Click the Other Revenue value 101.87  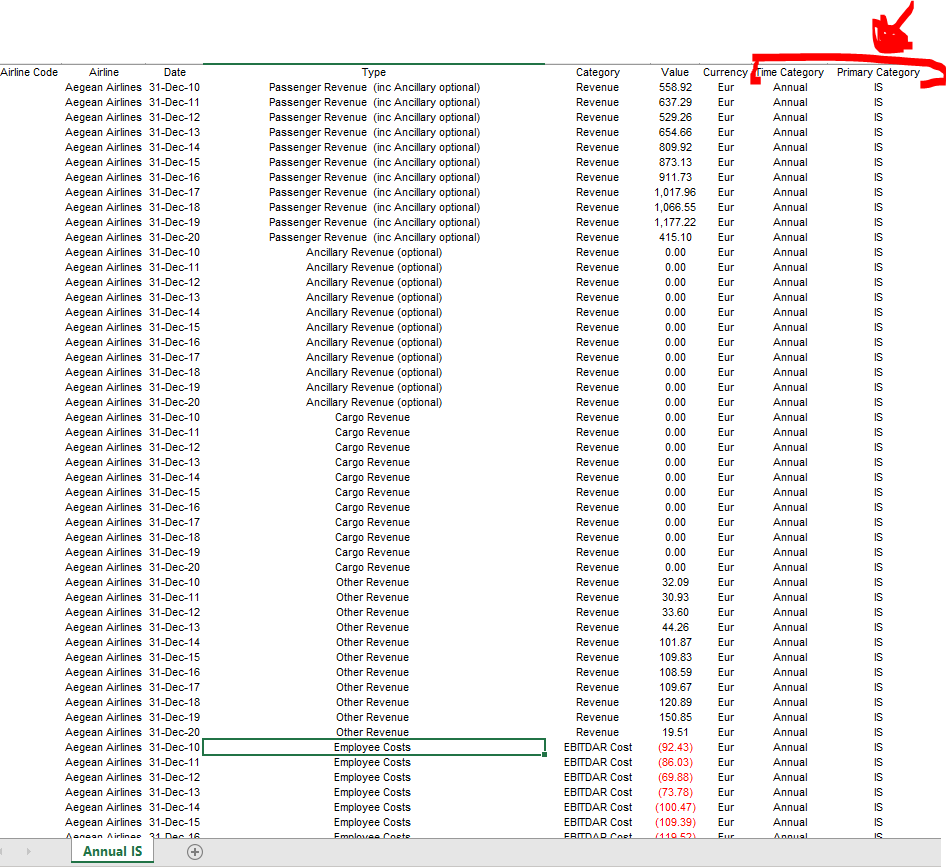pos(675,643)
